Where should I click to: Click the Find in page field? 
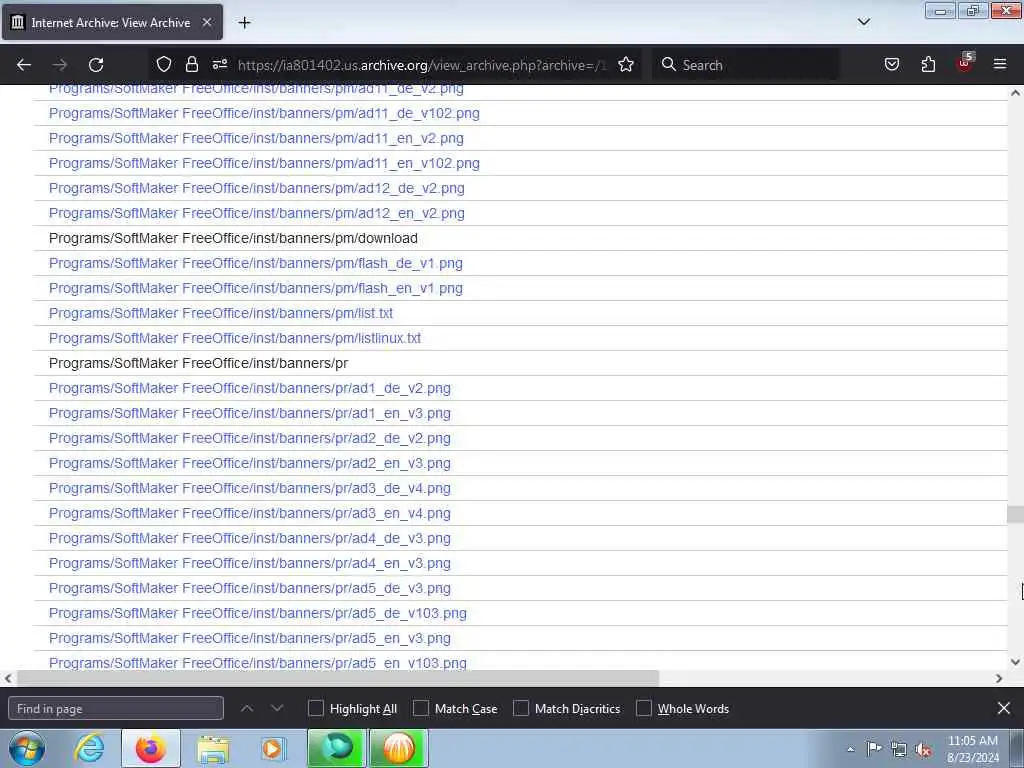click(116, 709)
